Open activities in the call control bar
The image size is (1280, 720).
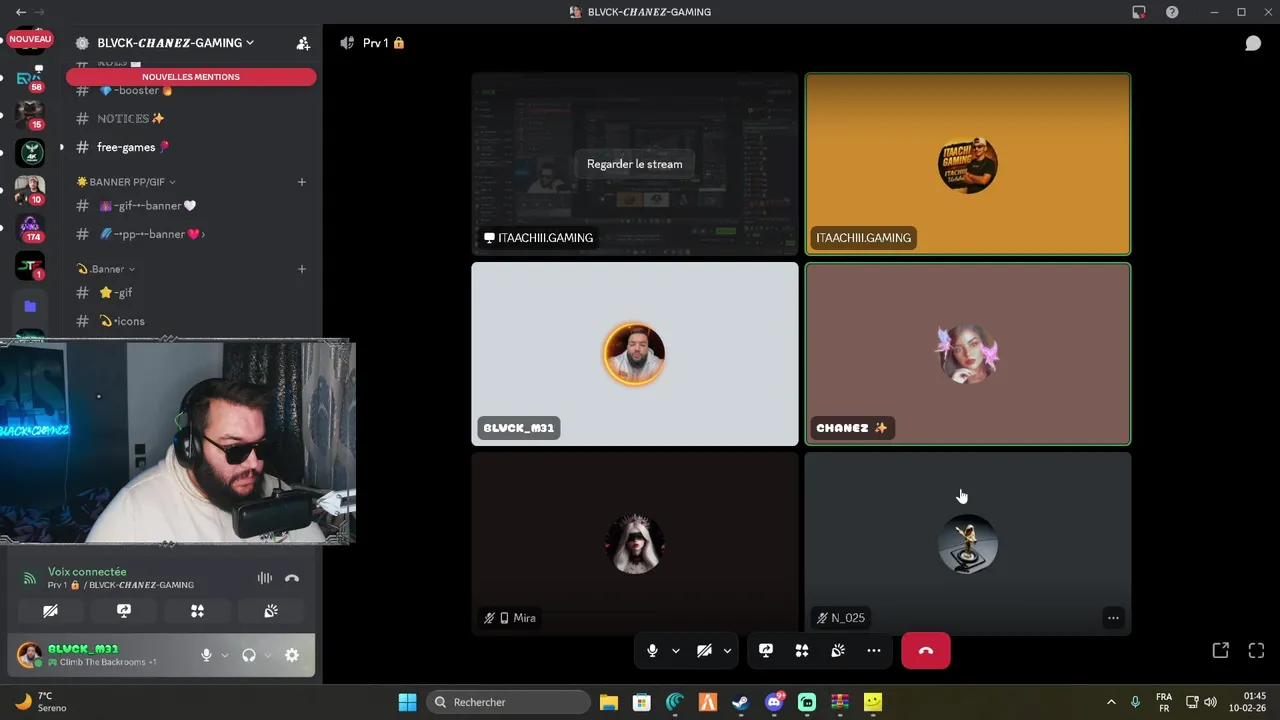coord(802,651)
